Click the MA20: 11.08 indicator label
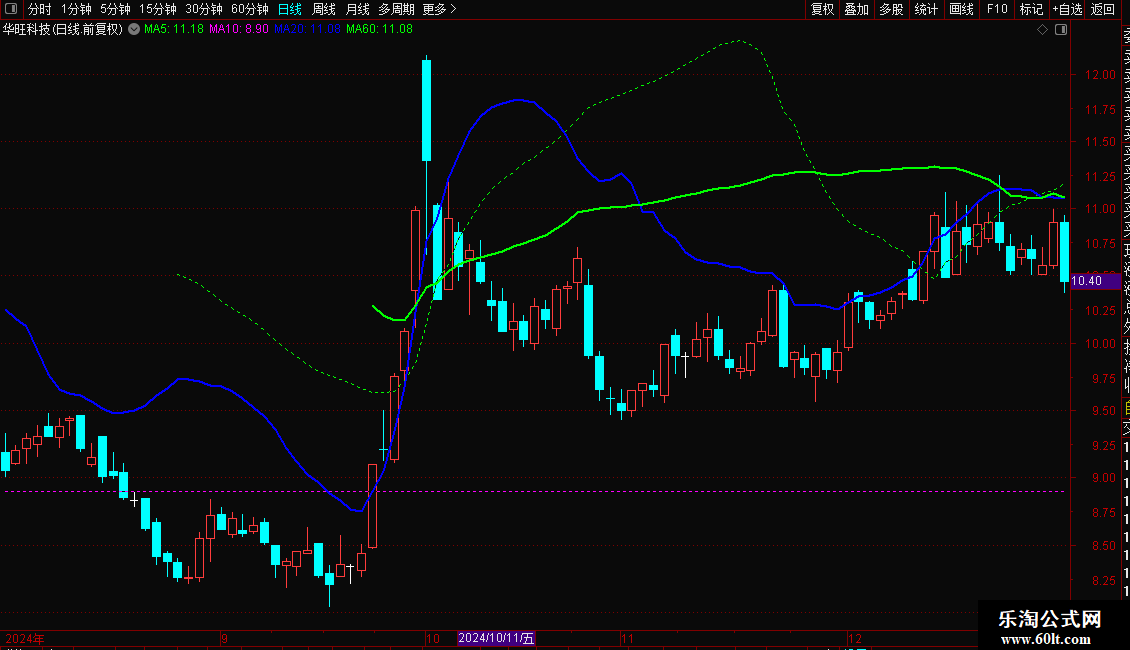This screenshot has width=1130, height=650. pyautogui.click(x=307, y=30)
